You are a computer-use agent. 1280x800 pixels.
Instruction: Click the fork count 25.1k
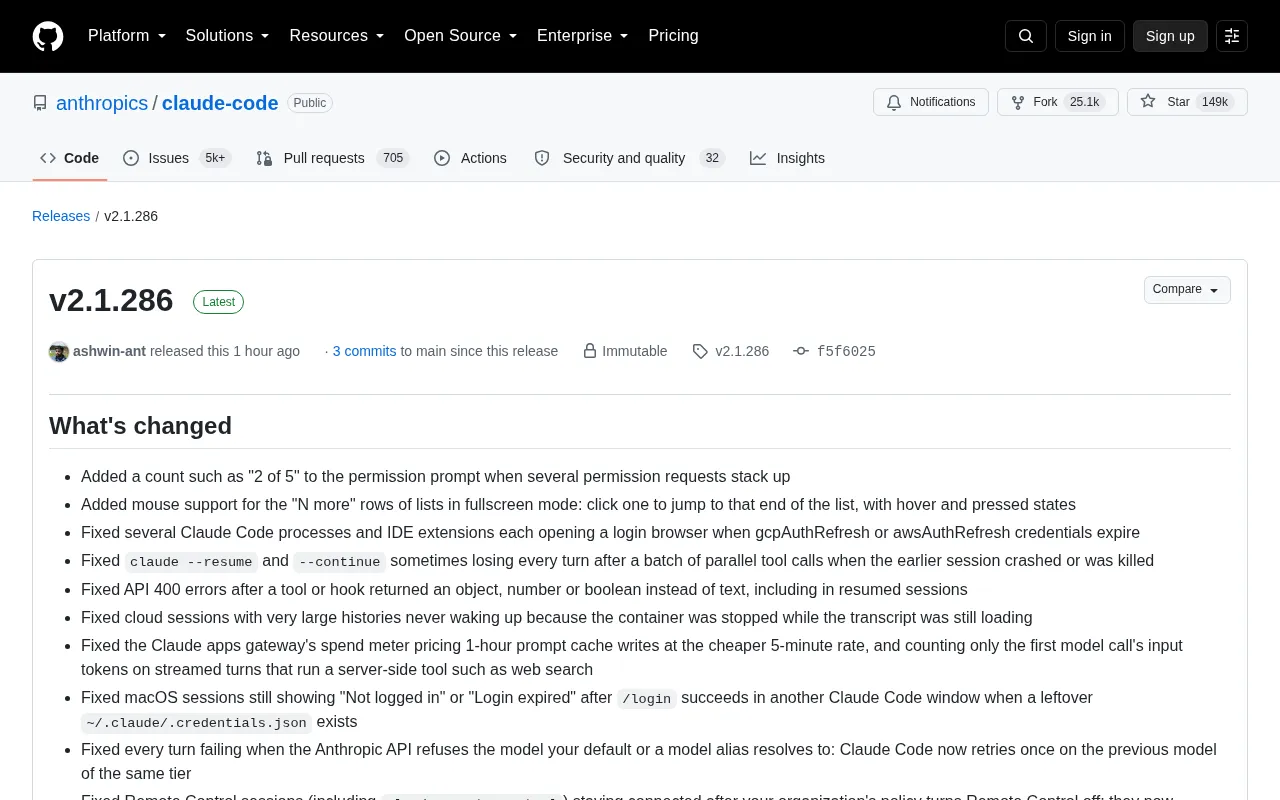pyautogui.click(x=1085, y=102)
